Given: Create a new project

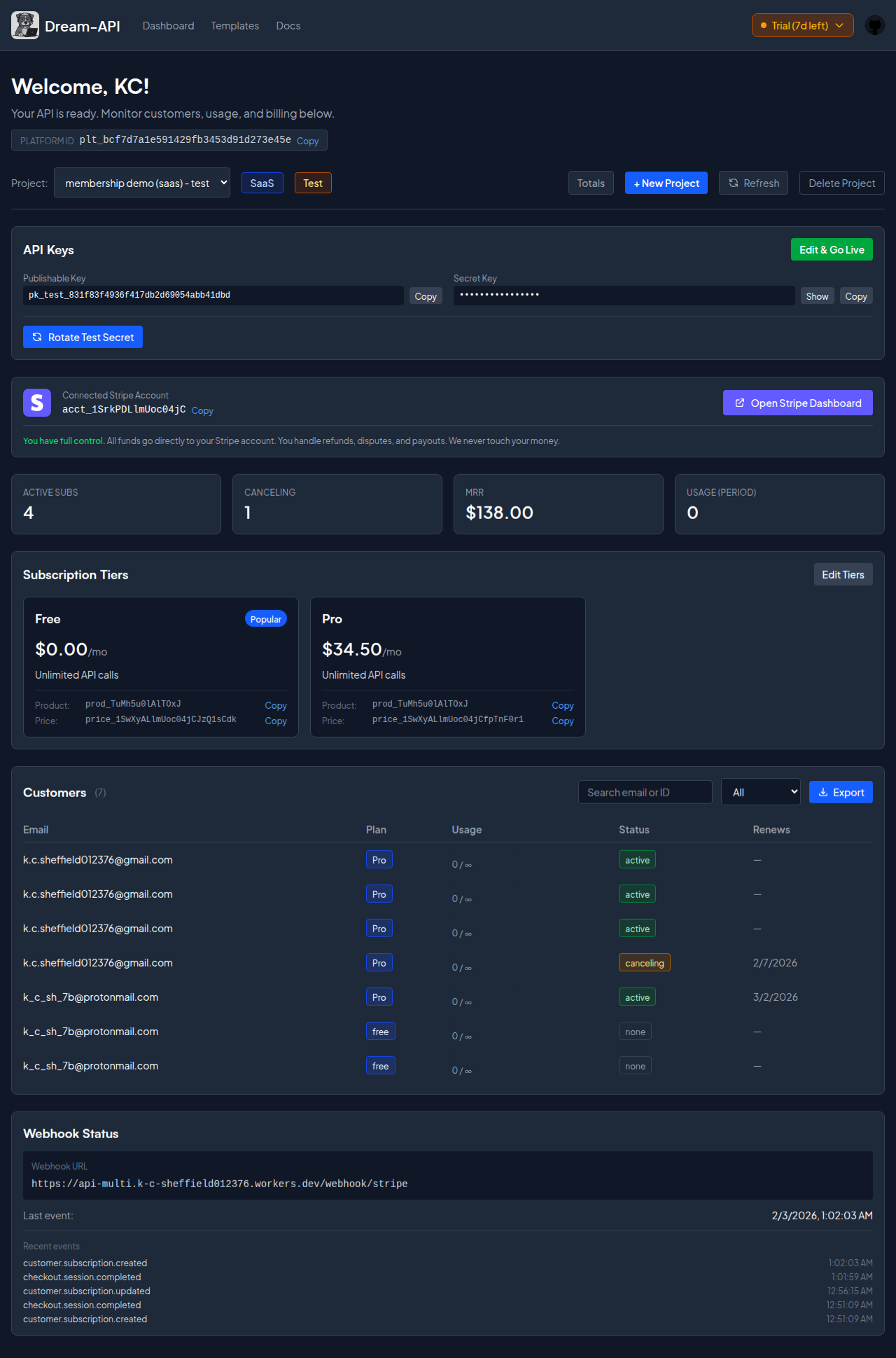Looking at the screenshot, I should pos(666,183).
